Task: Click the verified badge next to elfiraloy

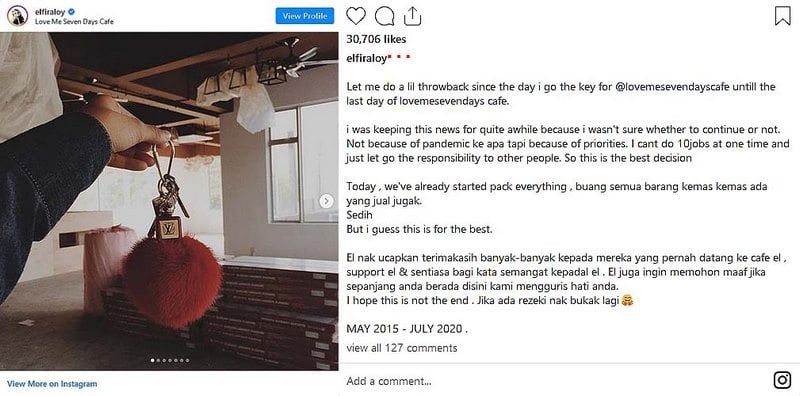Action: coord(72,12)
